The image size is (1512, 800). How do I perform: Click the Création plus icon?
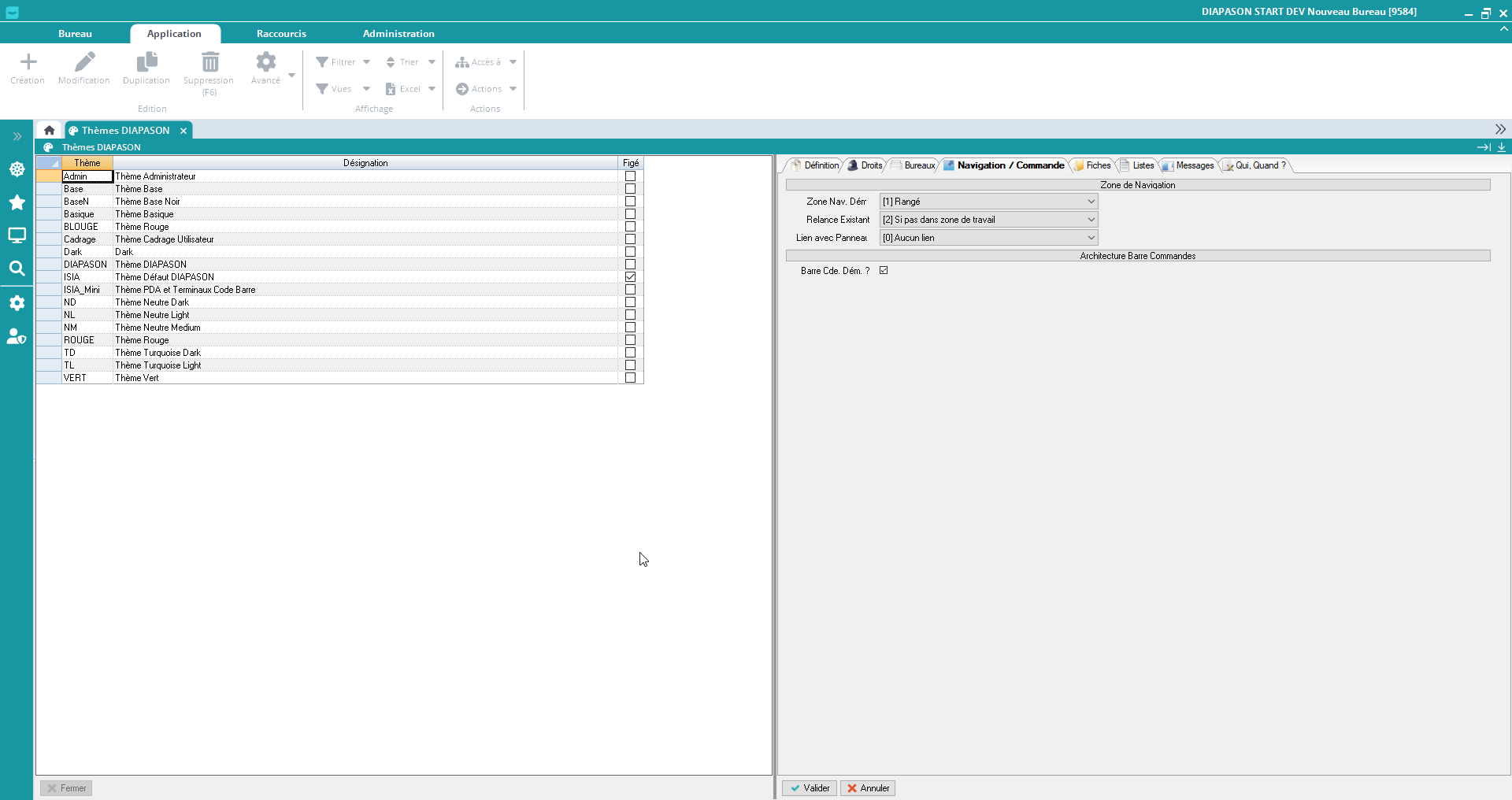[x=28, y=62]
